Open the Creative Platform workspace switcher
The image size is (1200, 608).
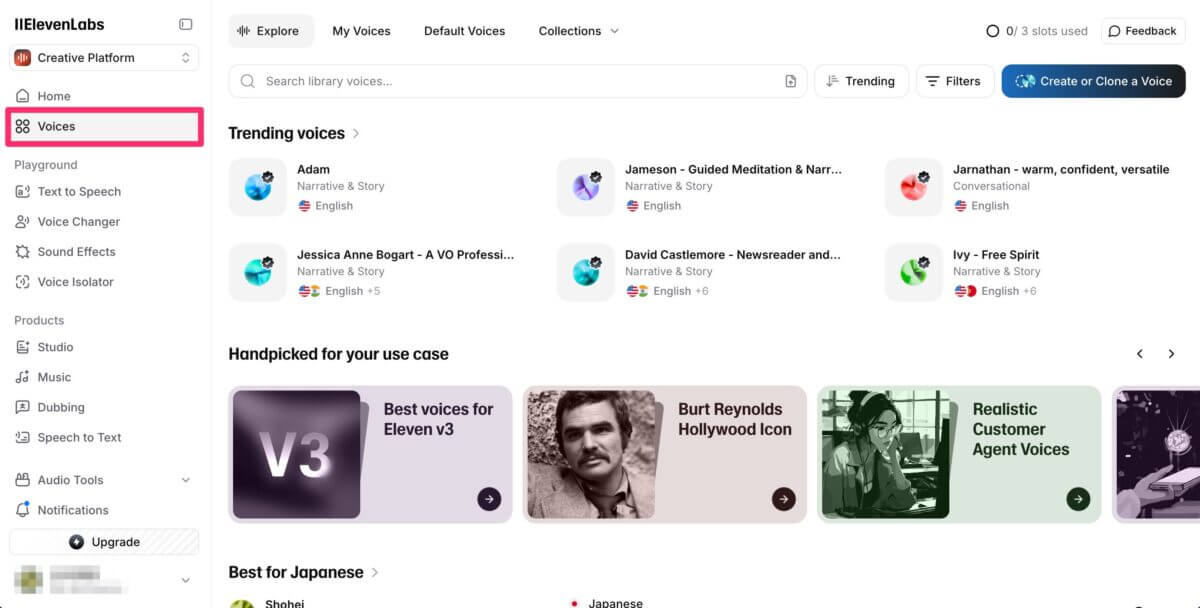[x=104, y=58]
